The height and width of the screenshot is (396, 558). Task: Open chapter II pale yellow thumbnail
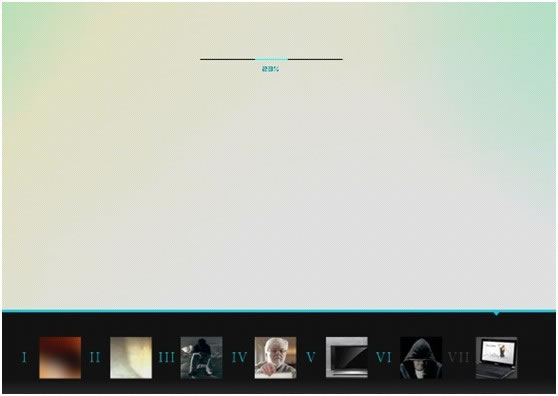[x=131, y=358]
